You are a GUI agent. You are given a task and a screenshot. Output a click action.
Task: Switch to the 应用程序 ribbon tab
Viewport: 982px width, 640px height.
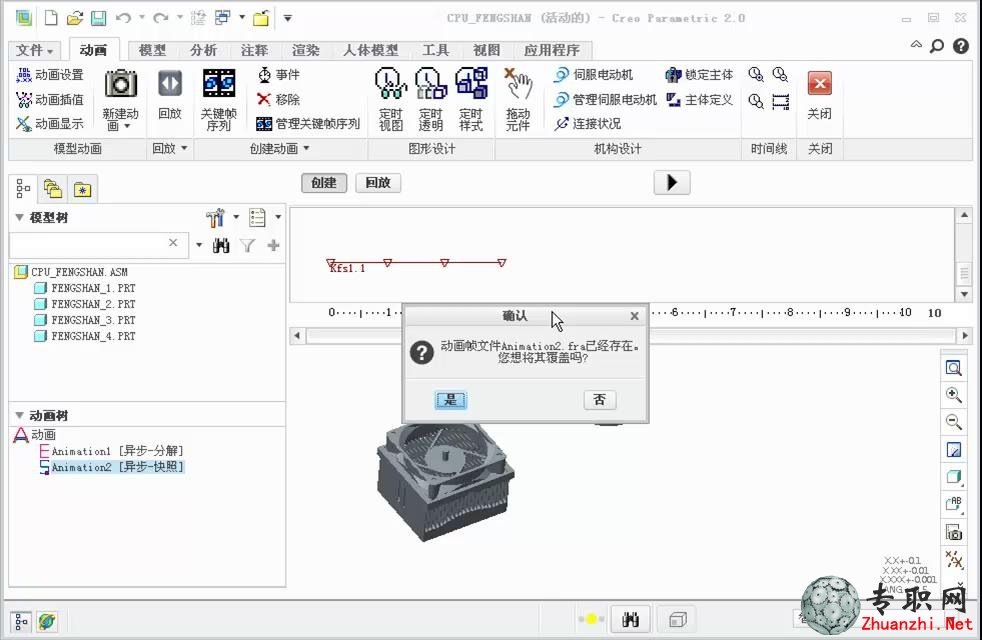(552, 50)
